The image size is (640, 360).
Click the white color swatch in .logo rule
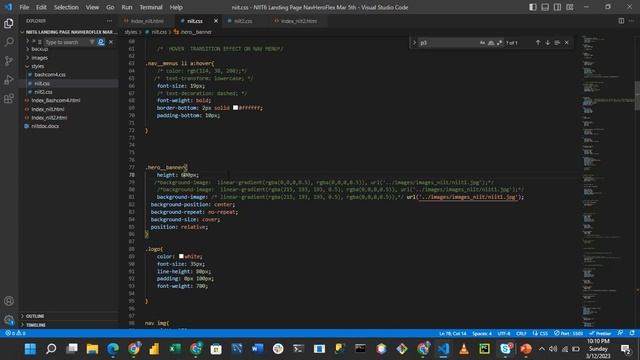[181, 256]
